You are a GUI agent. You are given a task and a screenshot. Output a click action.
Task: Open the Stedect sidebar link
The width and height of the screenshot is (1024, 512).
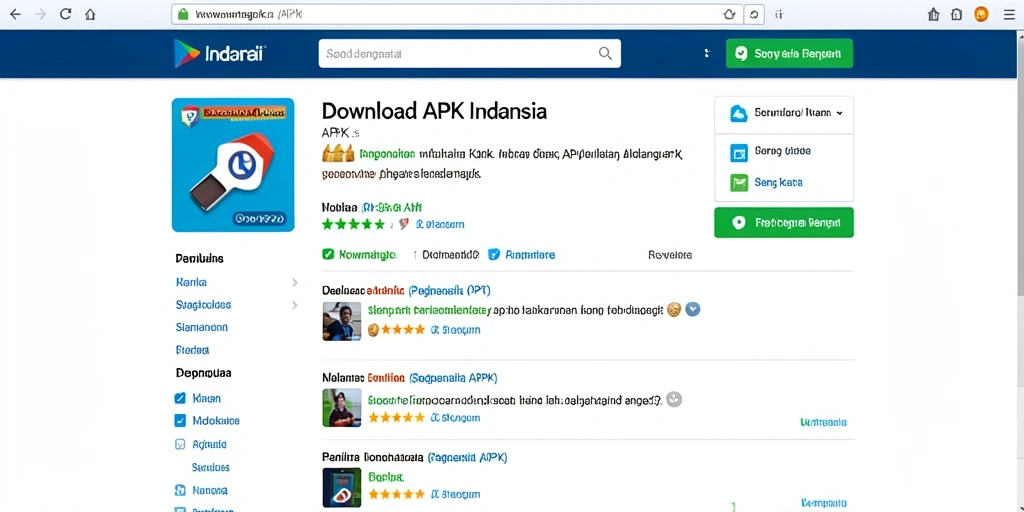pyautogui.click(x=192, y=350)
